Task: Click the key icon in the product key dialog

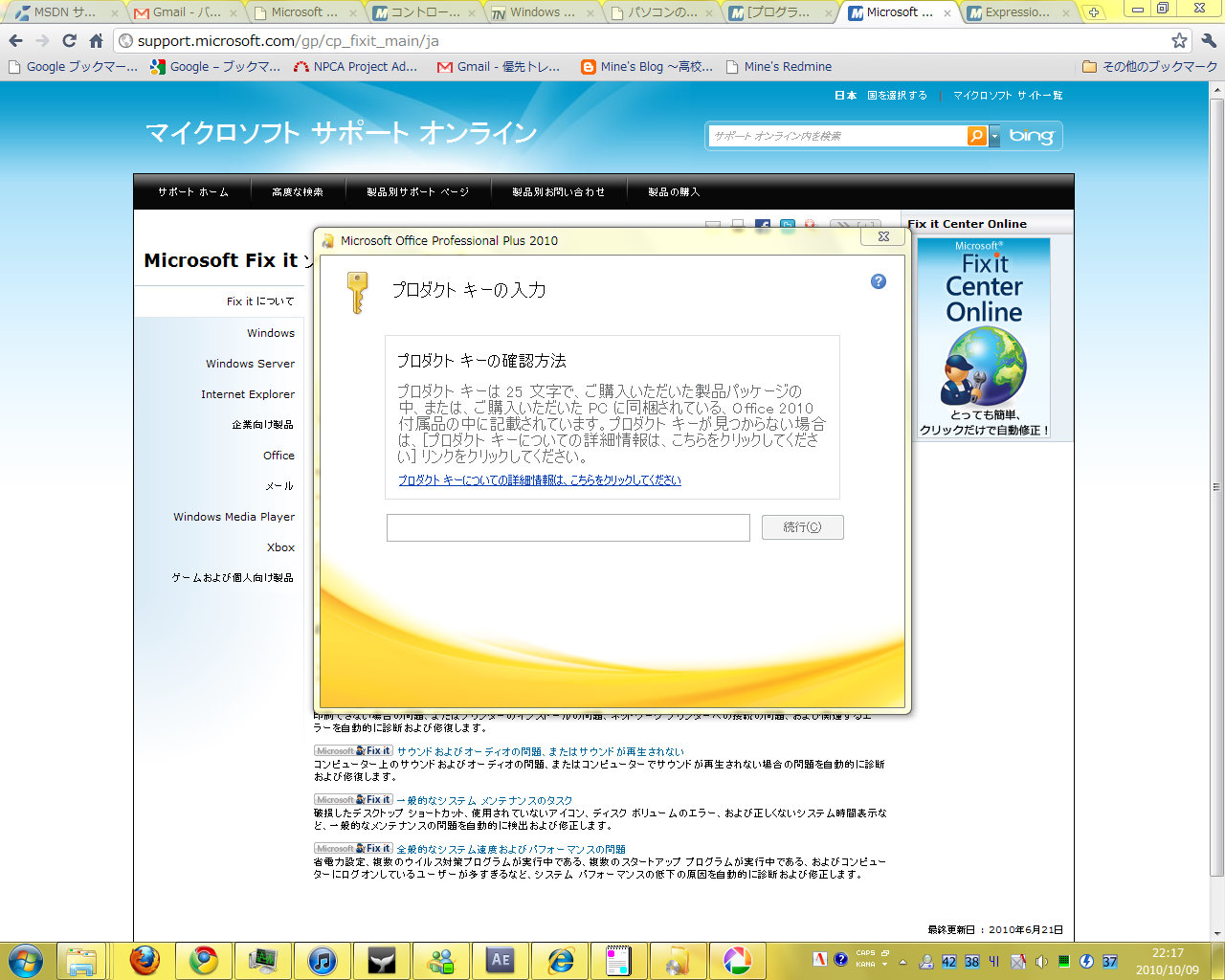Action: [x=357, y=292]
